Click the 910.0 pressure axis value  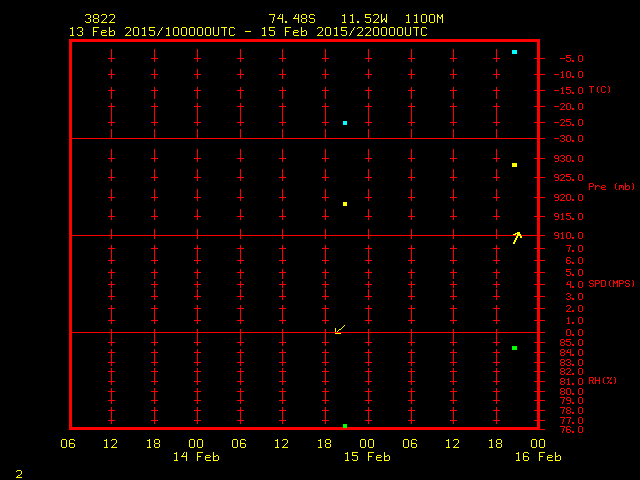click(569, 236)
